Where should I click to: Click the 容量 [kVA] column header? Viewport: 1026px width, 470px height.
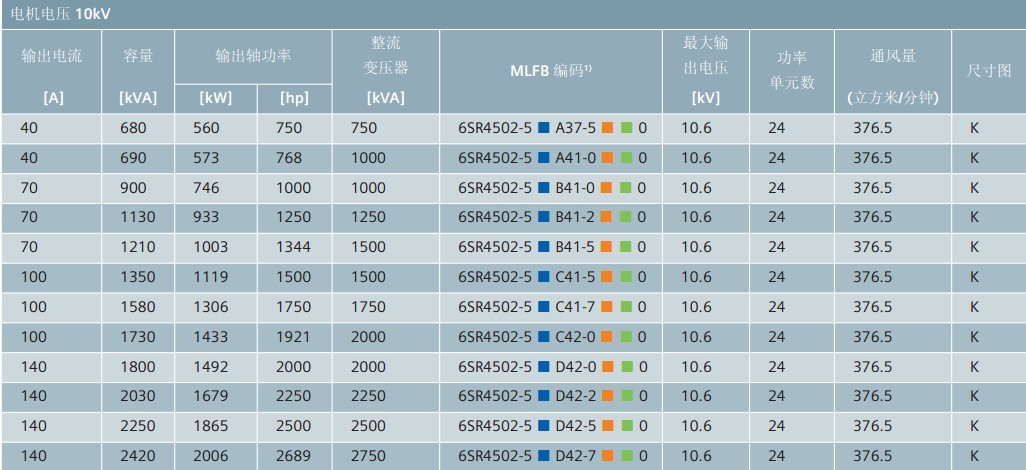[138, 72]
